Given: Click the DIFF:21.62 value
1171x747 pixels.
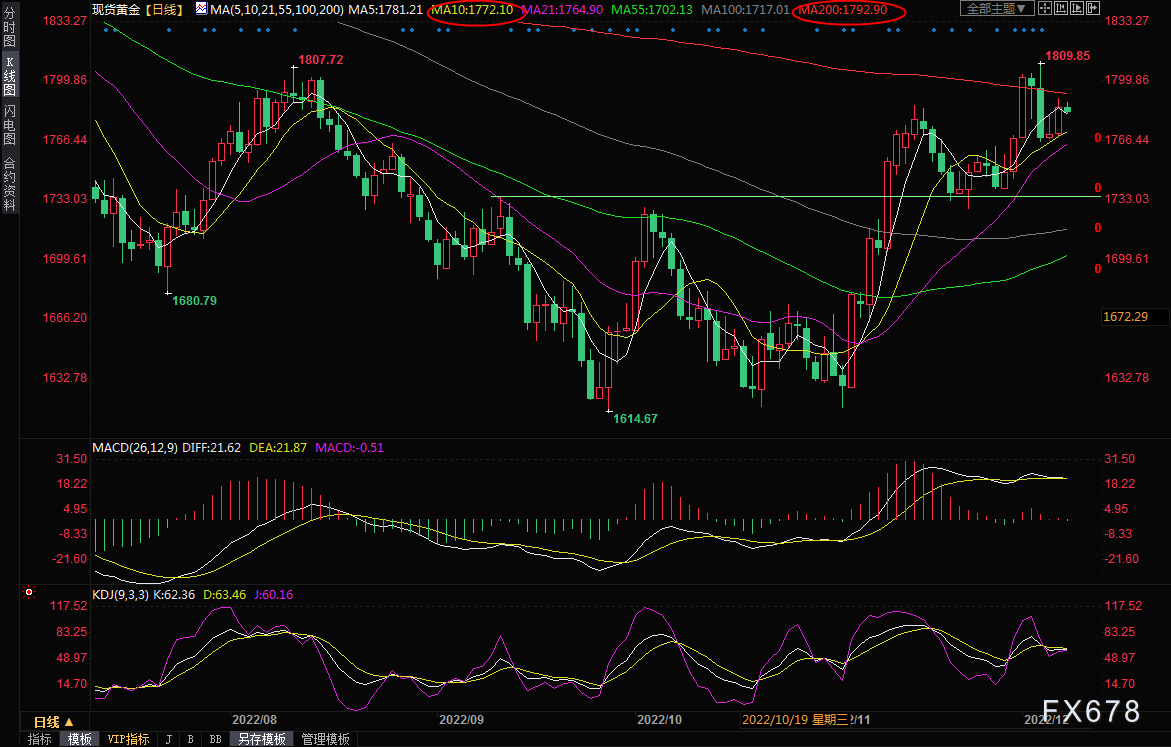Looking at the screenshot, I should tap(211, 447).
